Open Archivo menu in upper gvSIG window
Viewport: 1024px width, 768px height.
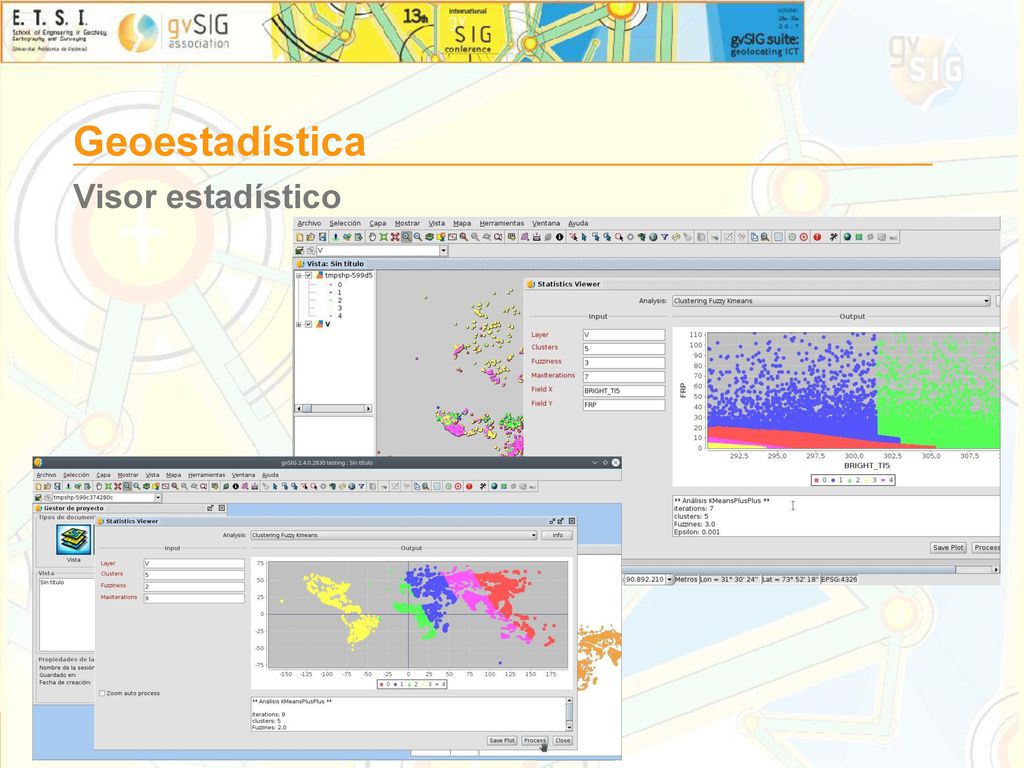310,223
